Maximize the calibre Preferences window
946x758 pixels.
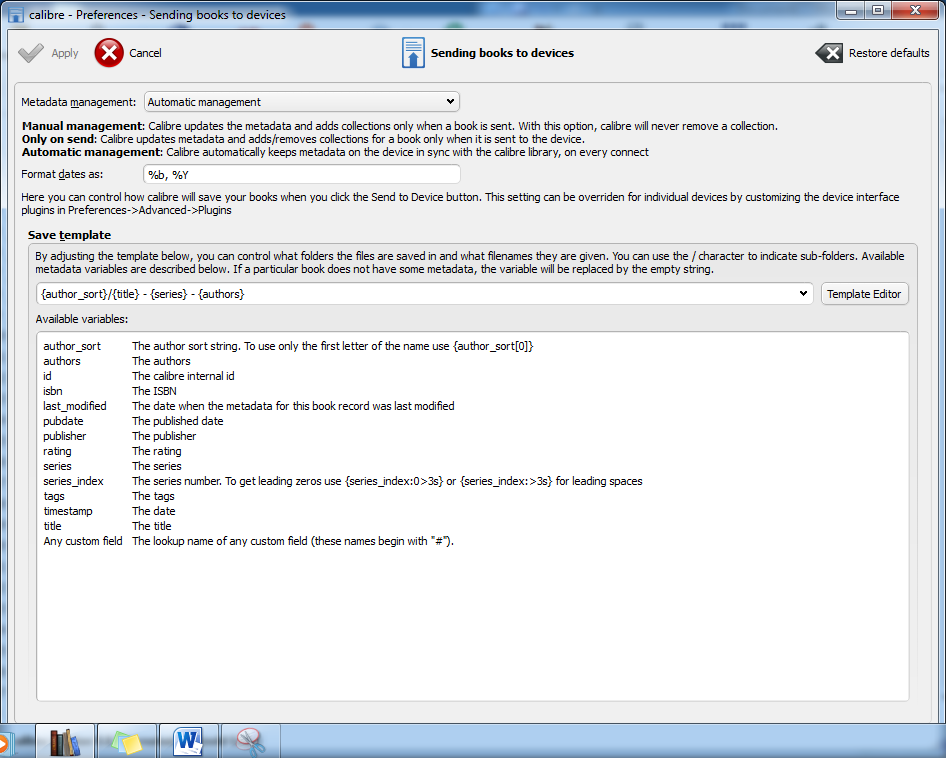878,10
